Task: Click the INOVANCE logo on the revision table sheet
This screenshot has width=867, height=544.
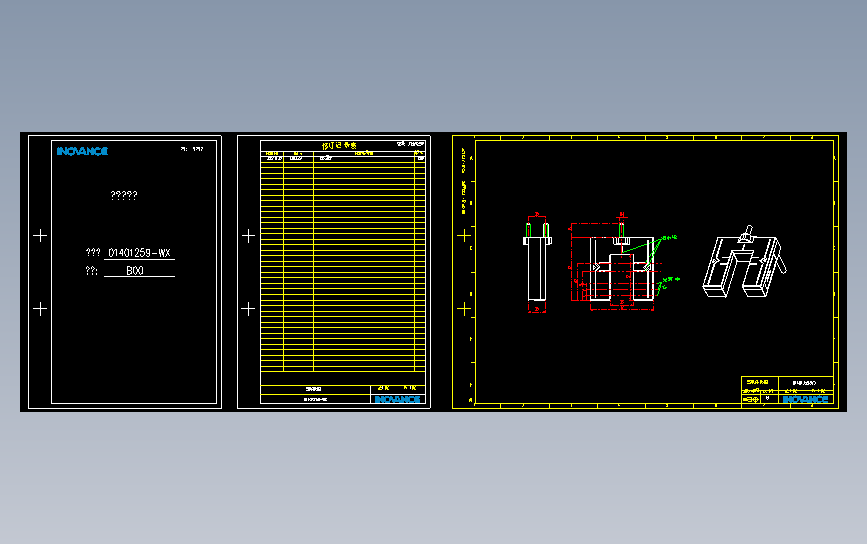Action: coord(398,399)
